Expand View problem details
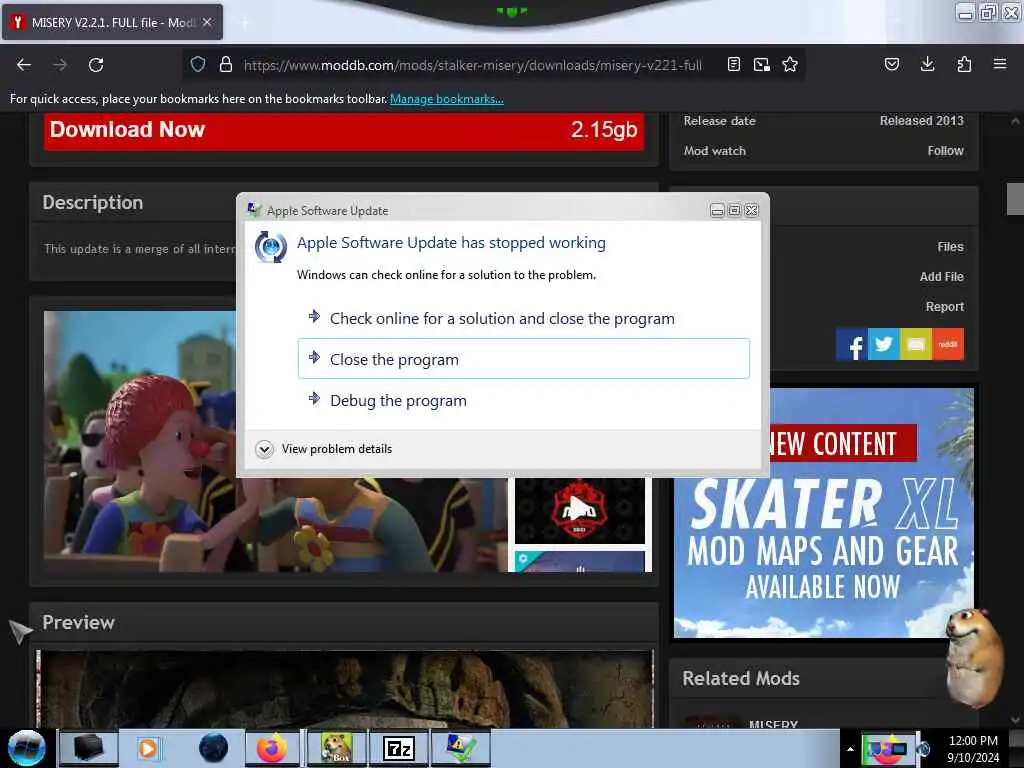 click(x=324, y=449)
